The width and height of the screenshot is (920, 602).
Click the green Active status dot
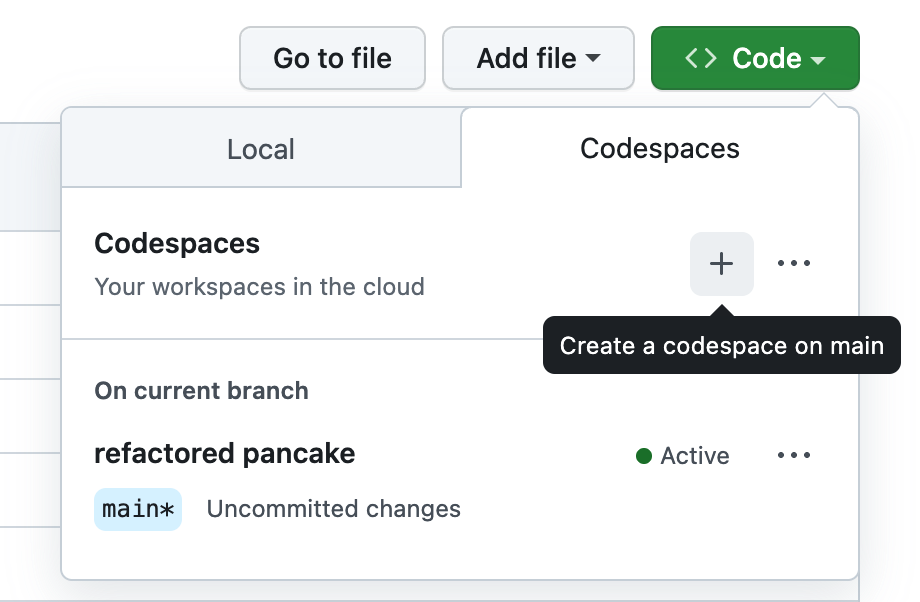[x=644, y=456]
